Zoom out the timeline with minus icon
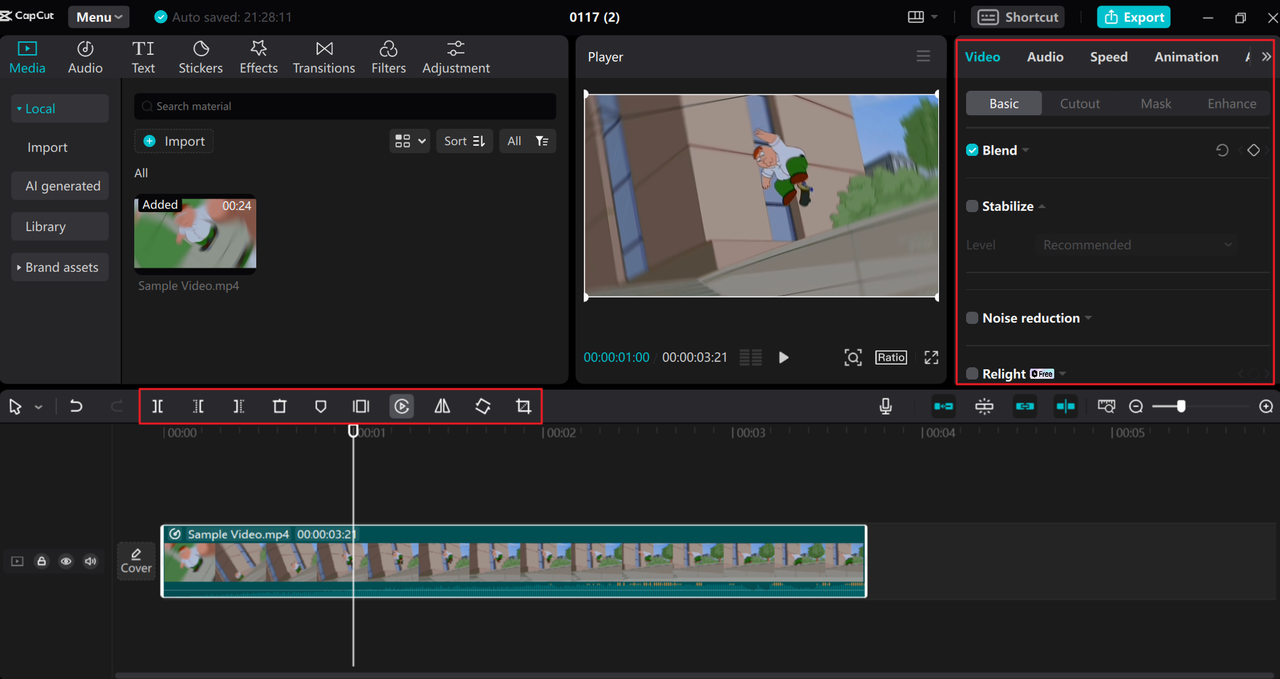 pyautogui.click(x=1136, y=407)
